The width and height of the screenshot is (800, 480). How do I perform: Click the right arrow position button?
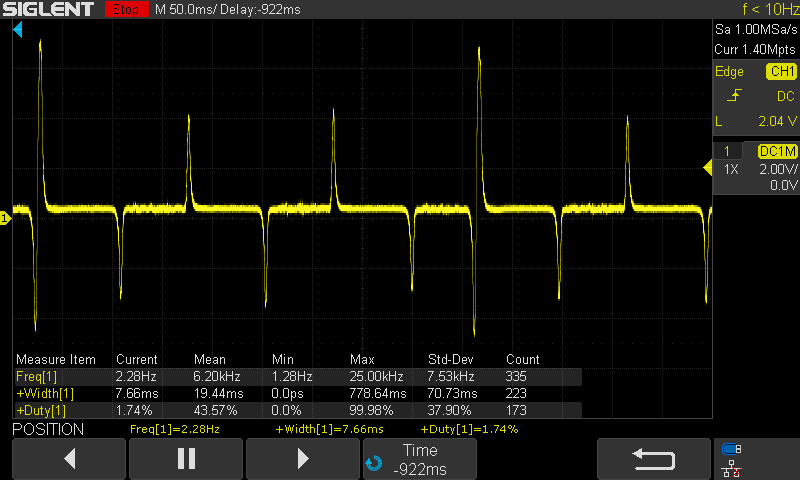tap(303, 459)
